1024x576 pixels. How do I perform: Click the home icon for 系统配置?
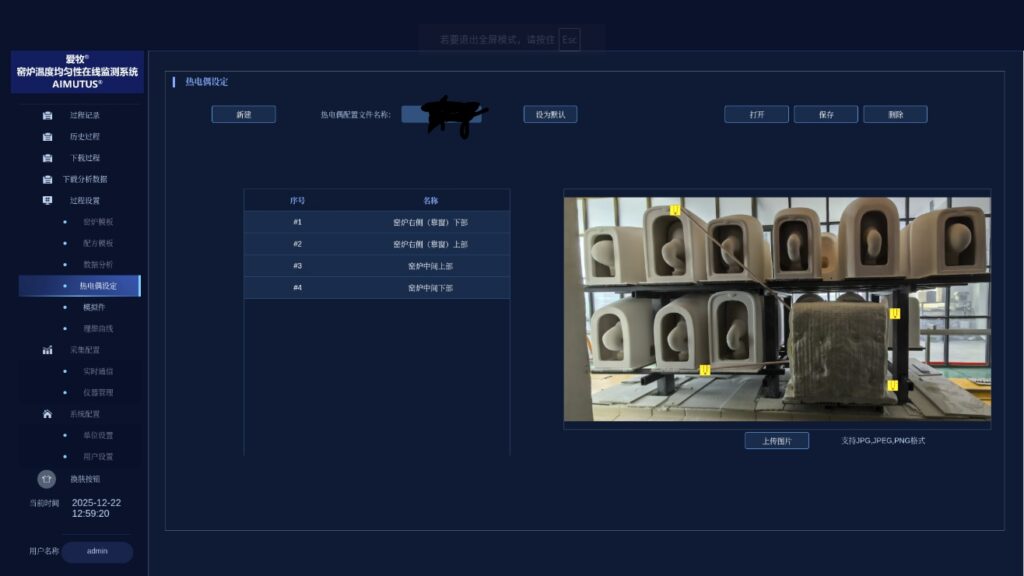click(47, 414)
